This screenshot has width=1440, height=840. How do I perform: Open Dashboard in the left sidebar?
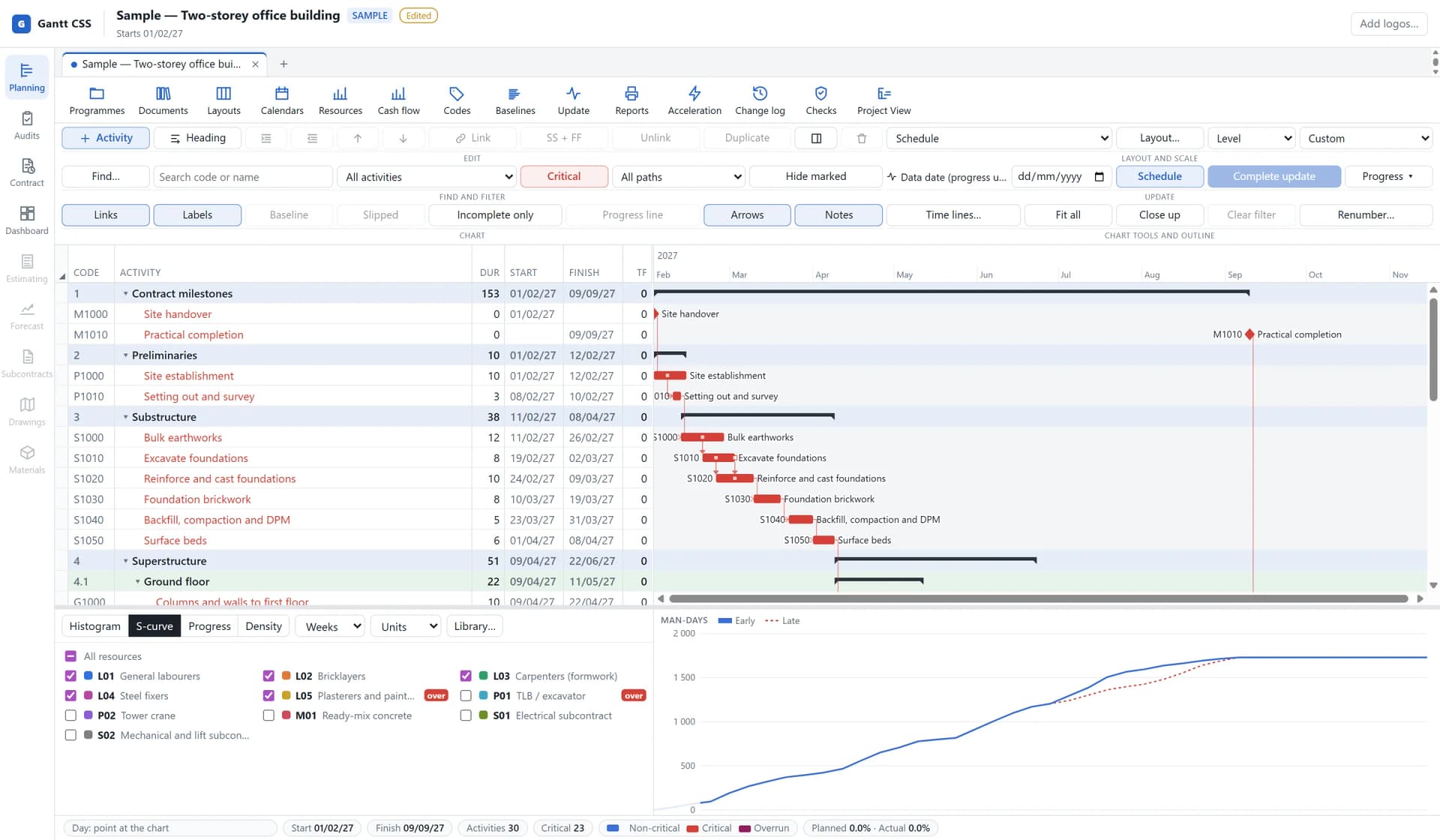tap(27, 220)
